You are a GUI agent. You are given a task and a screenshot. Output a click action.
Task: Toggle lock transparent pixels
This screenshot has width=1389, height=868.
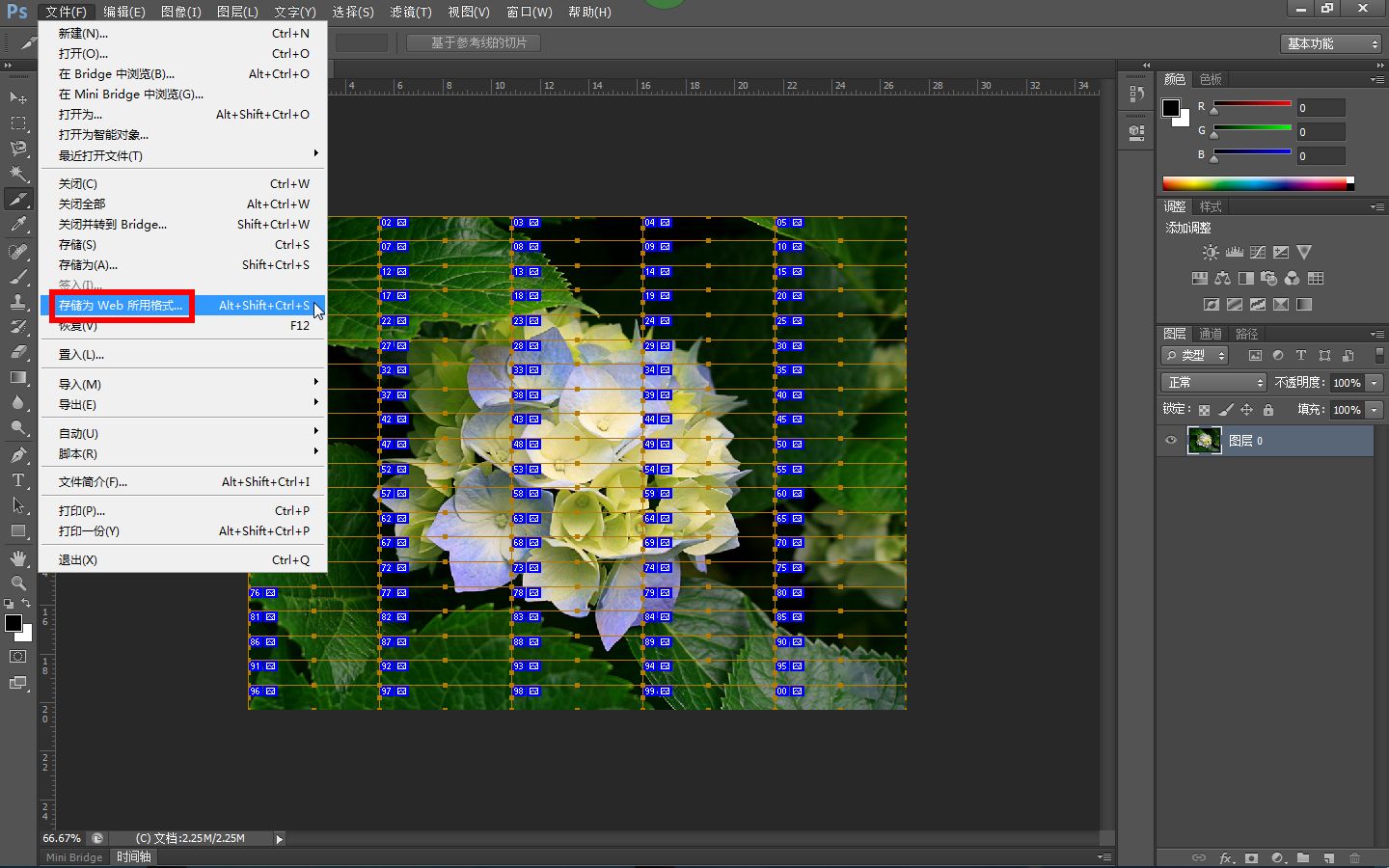(x=1204, y=410)
